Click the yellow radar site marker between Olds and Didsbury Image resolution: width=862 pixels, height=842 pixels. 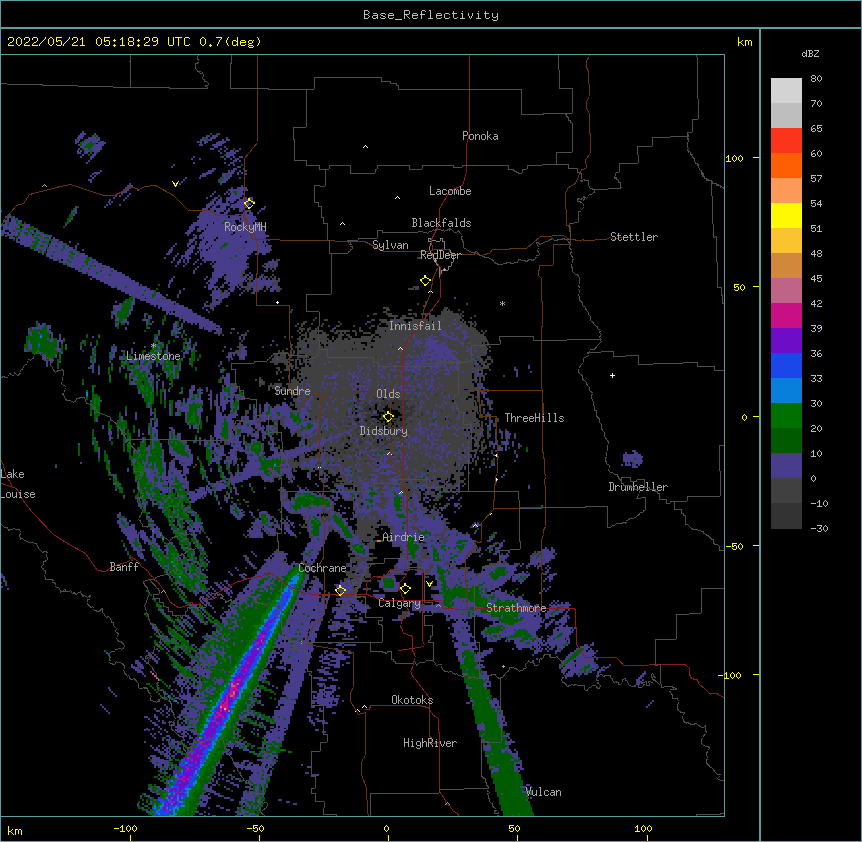point(388,416)
